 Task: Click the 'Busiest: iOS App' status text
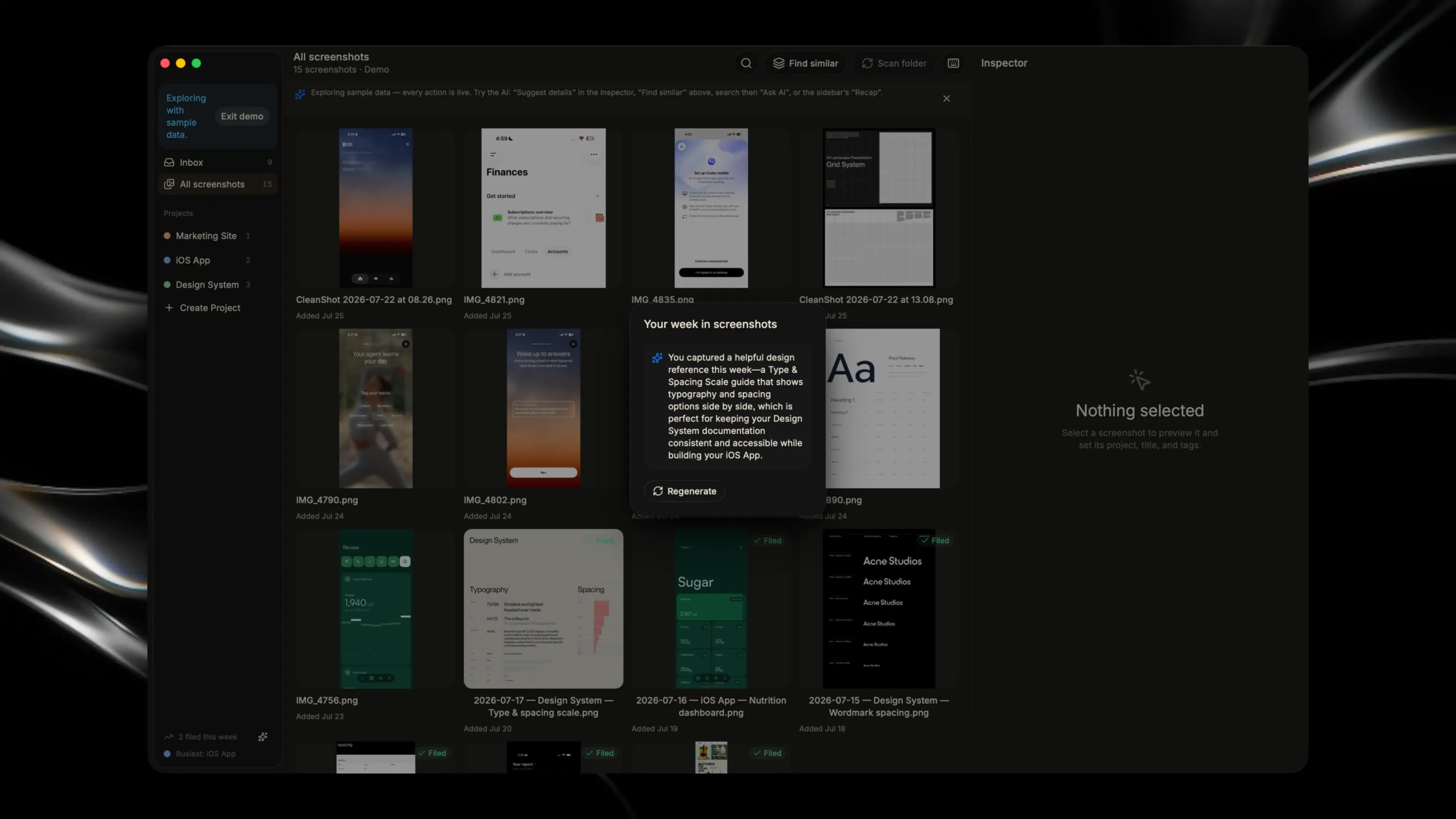(205, 754)
